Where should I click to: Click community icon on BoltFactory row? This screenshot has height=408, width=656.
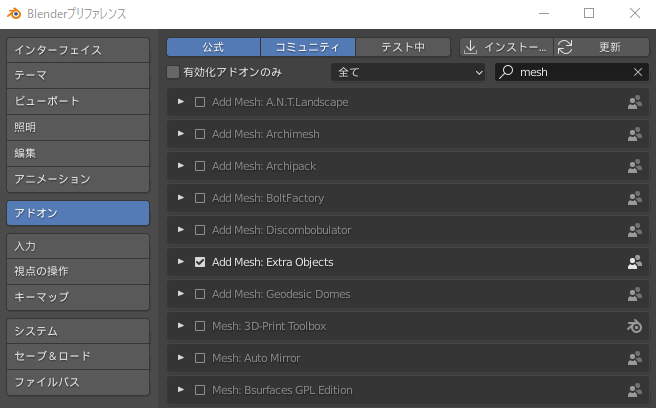(635, 198)
